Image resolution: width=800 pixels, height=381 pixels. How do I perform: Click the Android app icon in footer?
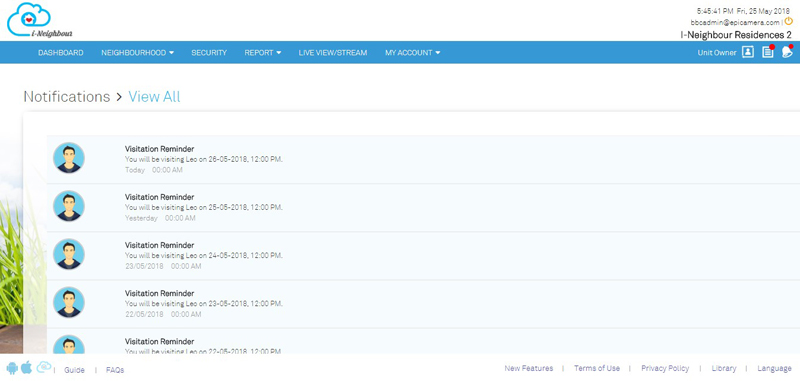pyautogui.click(x=12, y=367)
